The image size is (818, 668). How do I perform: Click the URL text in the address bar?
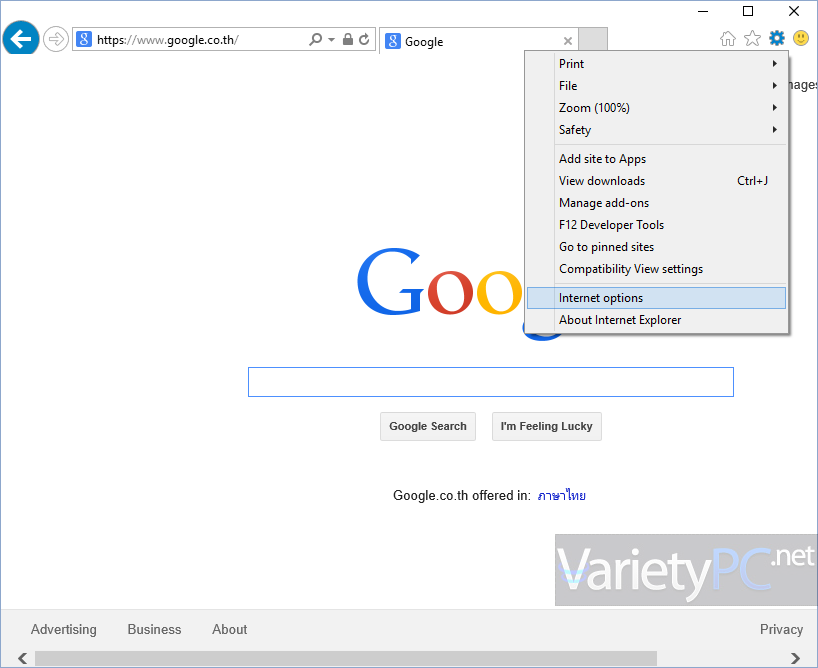click(x=167, y=40)
